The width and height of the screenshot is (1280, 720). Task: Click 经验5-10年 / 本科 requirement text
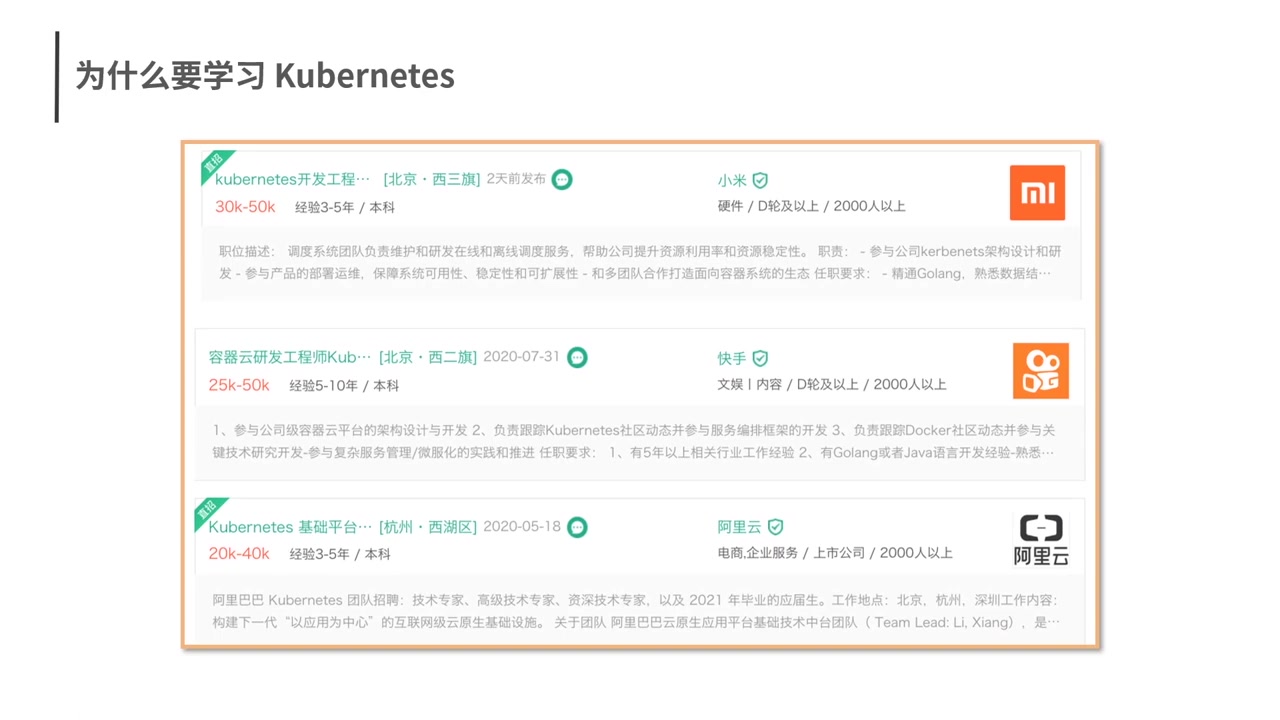point(344,385)
